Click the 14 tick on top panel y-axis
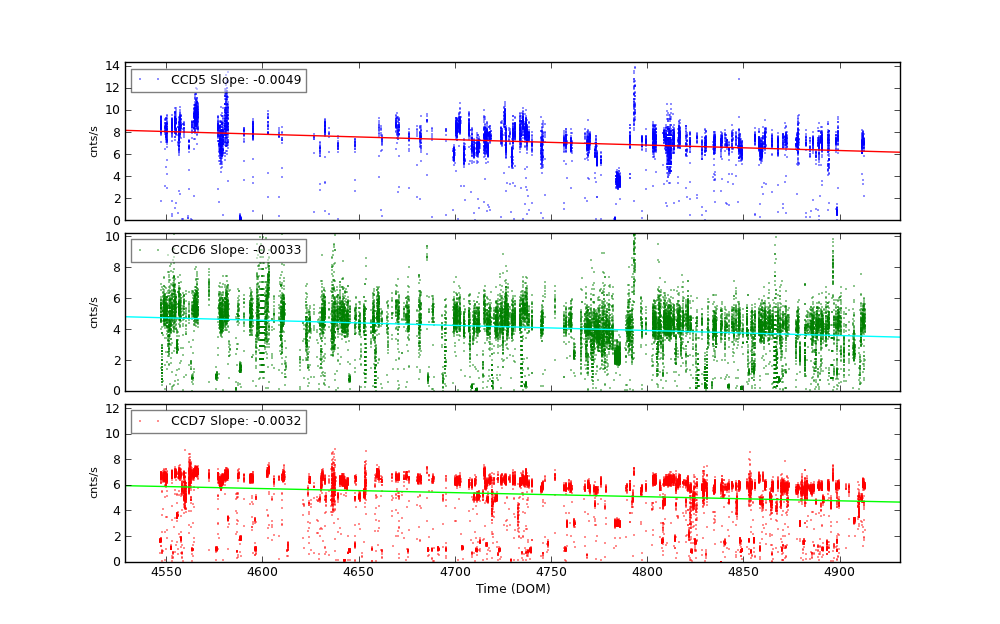The width and height of the screenshot is (1000, 624). 114,65
